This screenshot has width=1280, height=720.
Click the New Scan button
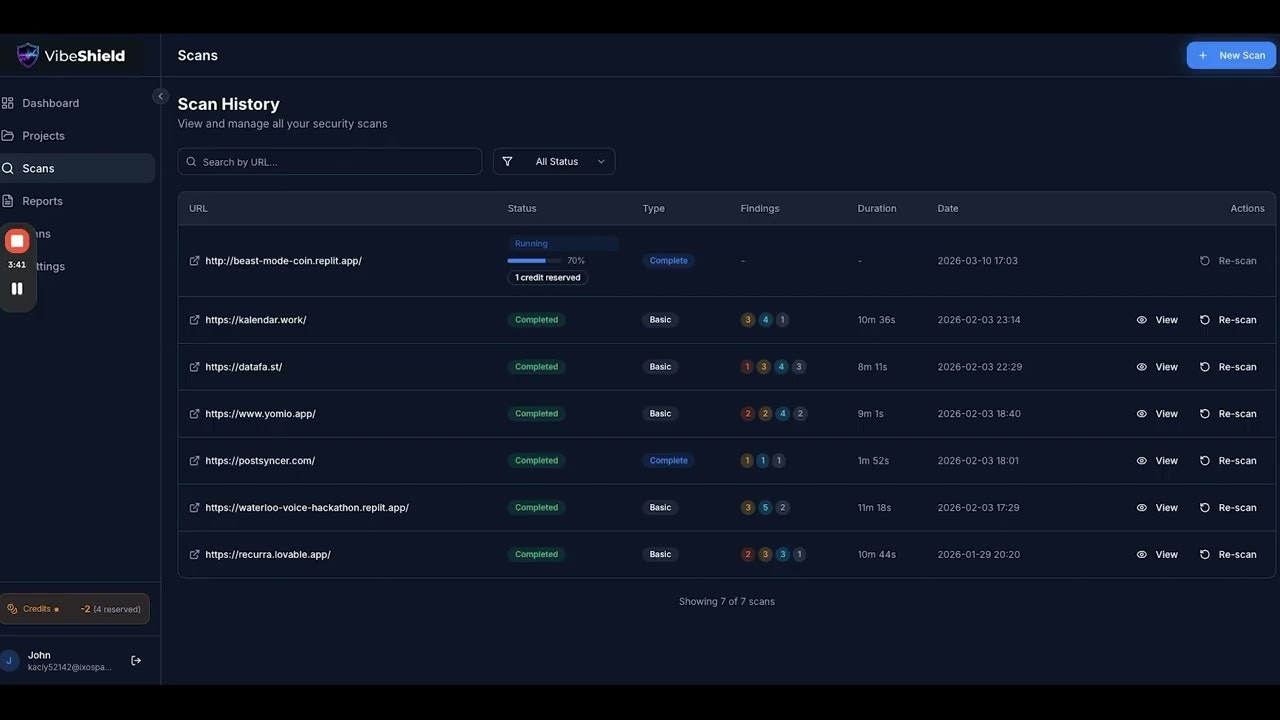1231,55
